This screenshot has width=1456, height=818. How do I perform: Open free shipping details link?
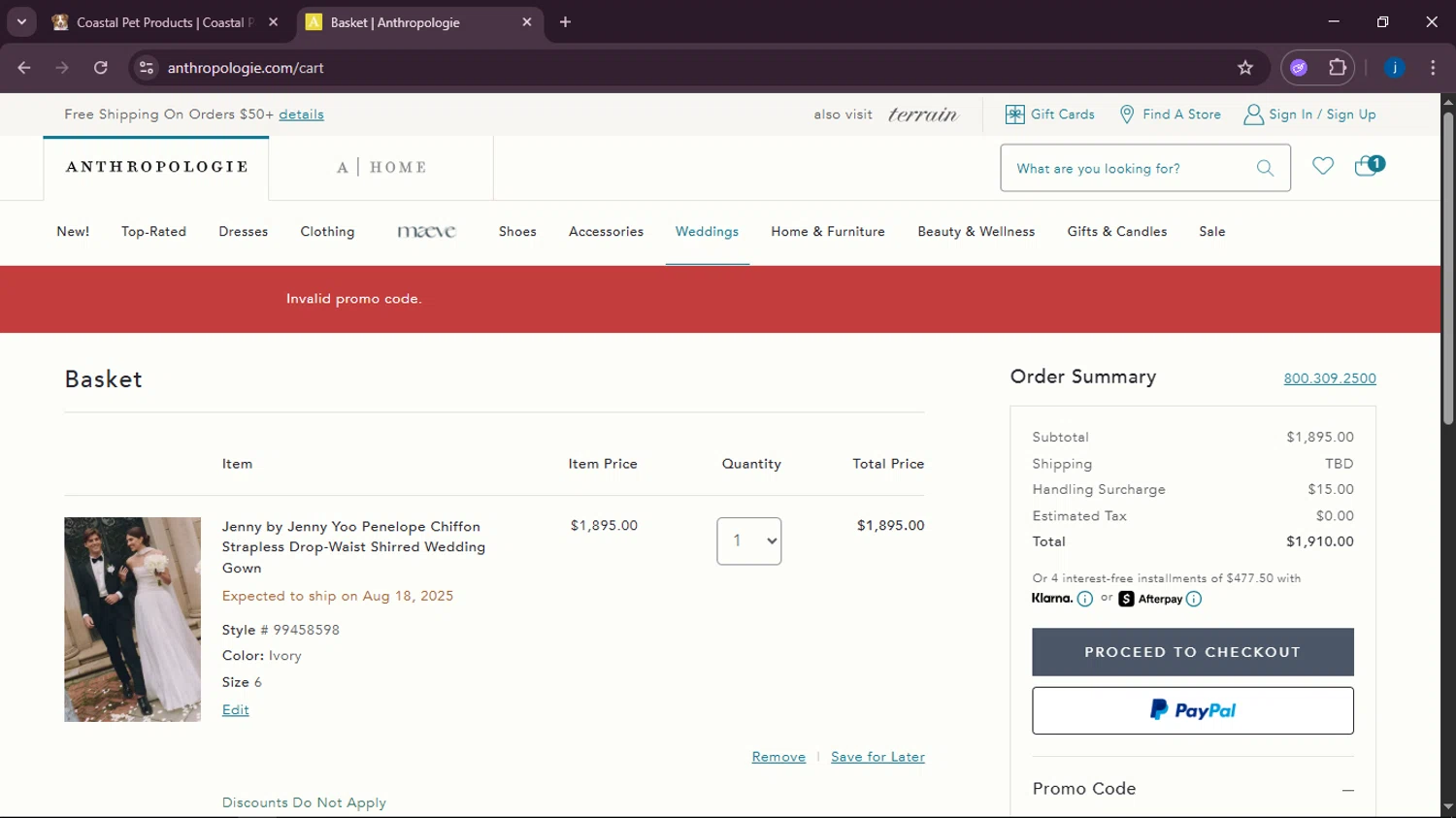point(301,115)
